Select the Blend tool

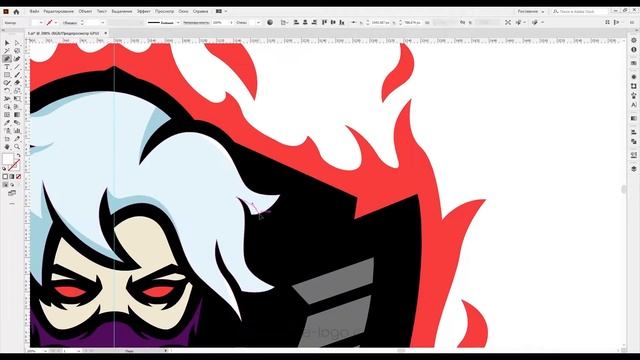tap(17, 123)
